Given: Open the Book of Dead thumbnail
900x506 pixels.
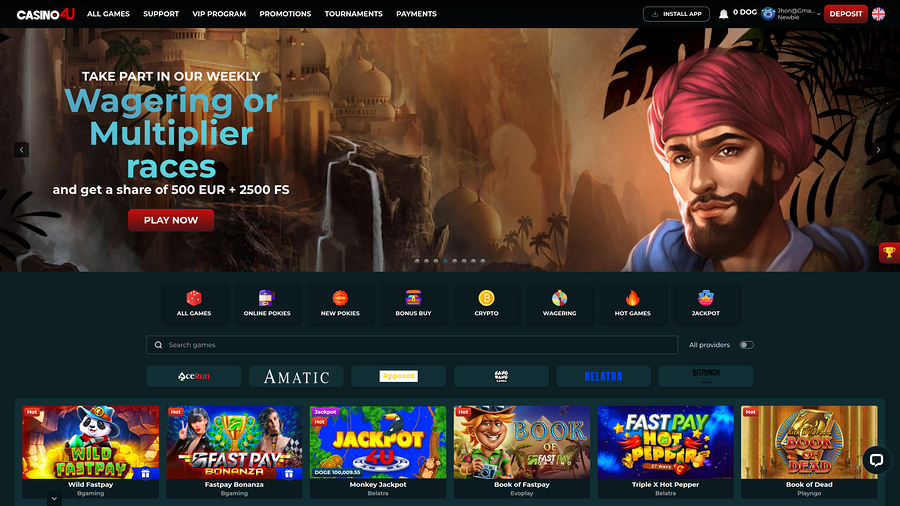Looking at the screenshot, I should click(x=809, y=442).
